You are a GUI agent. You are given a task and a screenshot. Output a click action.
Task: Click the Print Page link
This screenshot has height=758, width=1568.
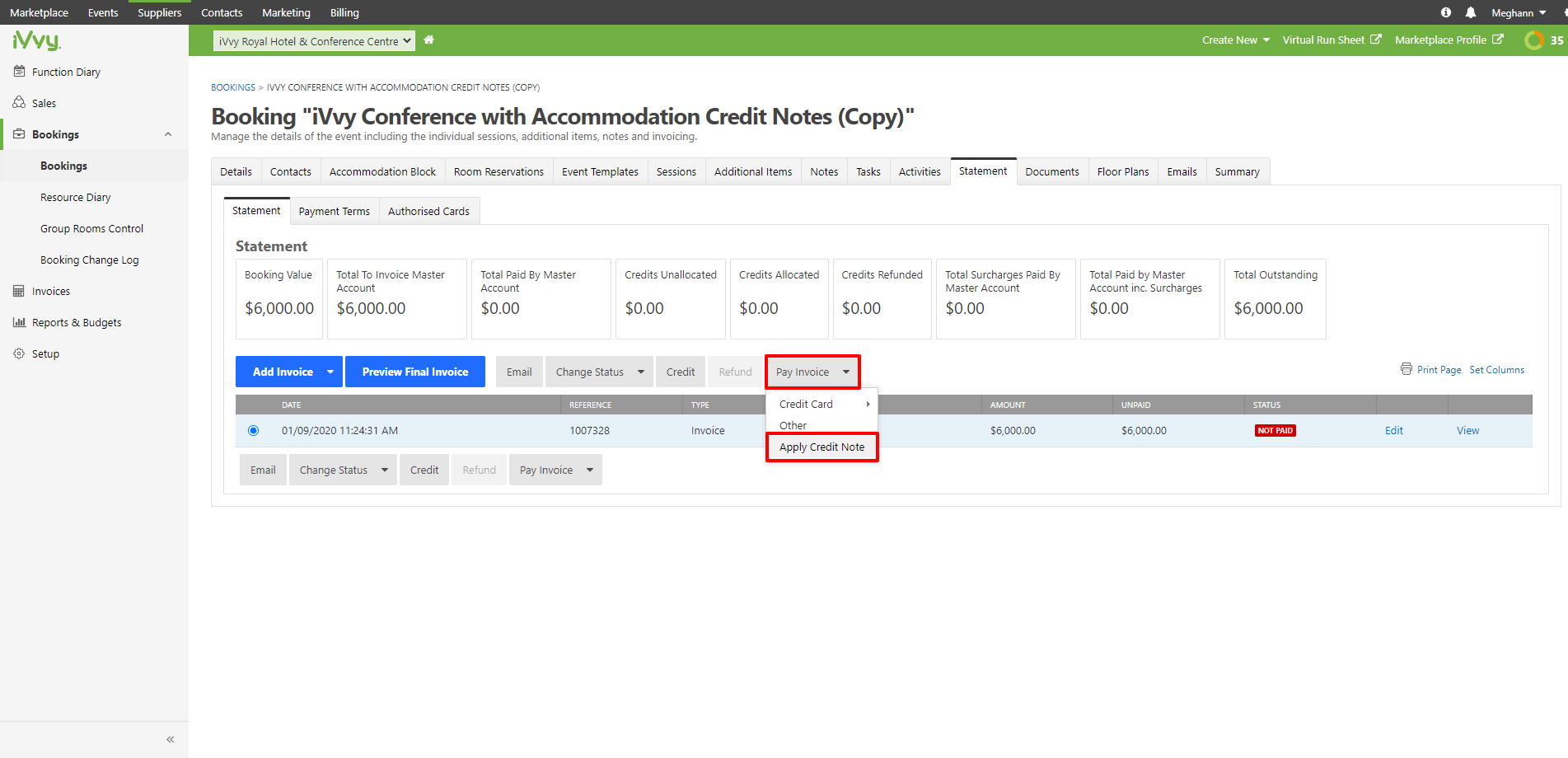point(1439,370)
